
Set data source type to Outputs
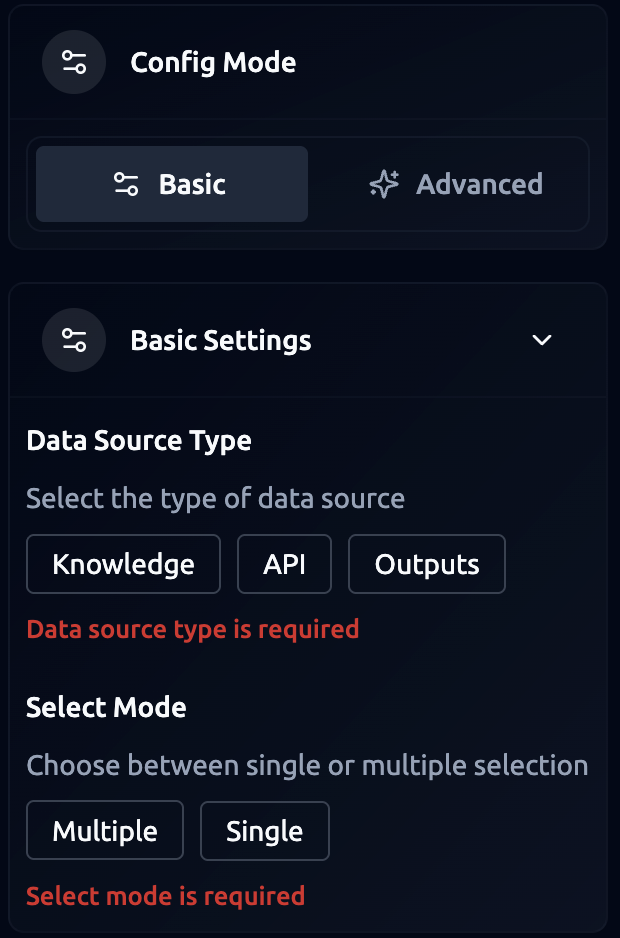tap(427, 564)
